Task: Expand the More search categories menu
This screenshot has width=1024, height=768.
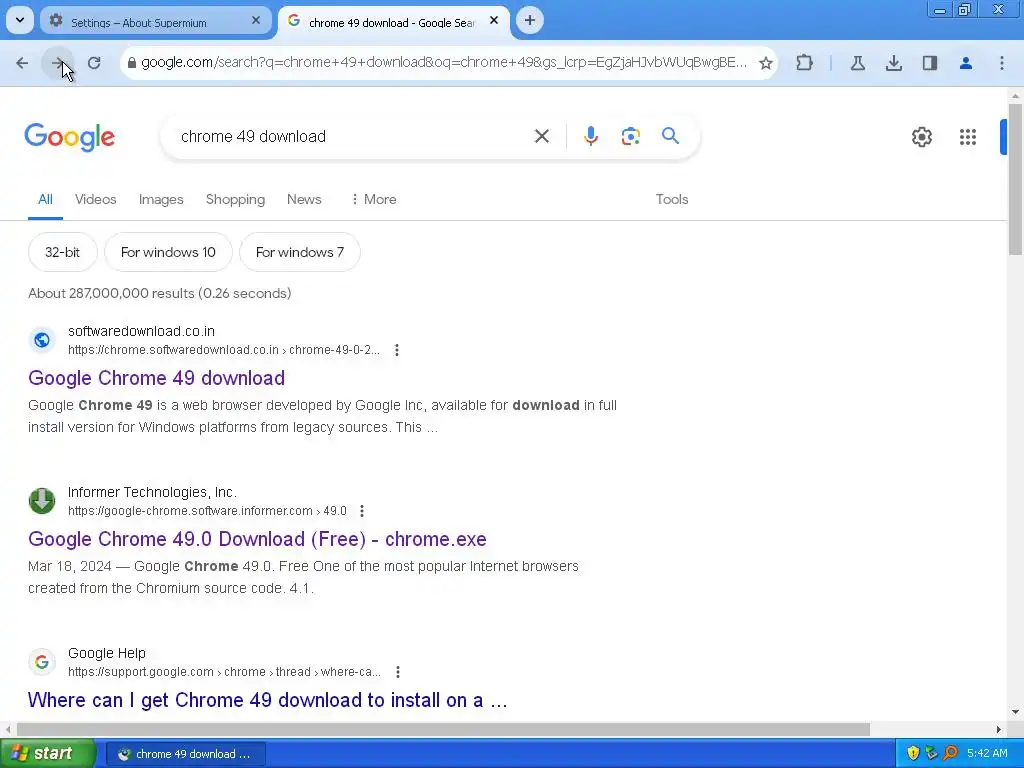Action: (x=373, y=199)
